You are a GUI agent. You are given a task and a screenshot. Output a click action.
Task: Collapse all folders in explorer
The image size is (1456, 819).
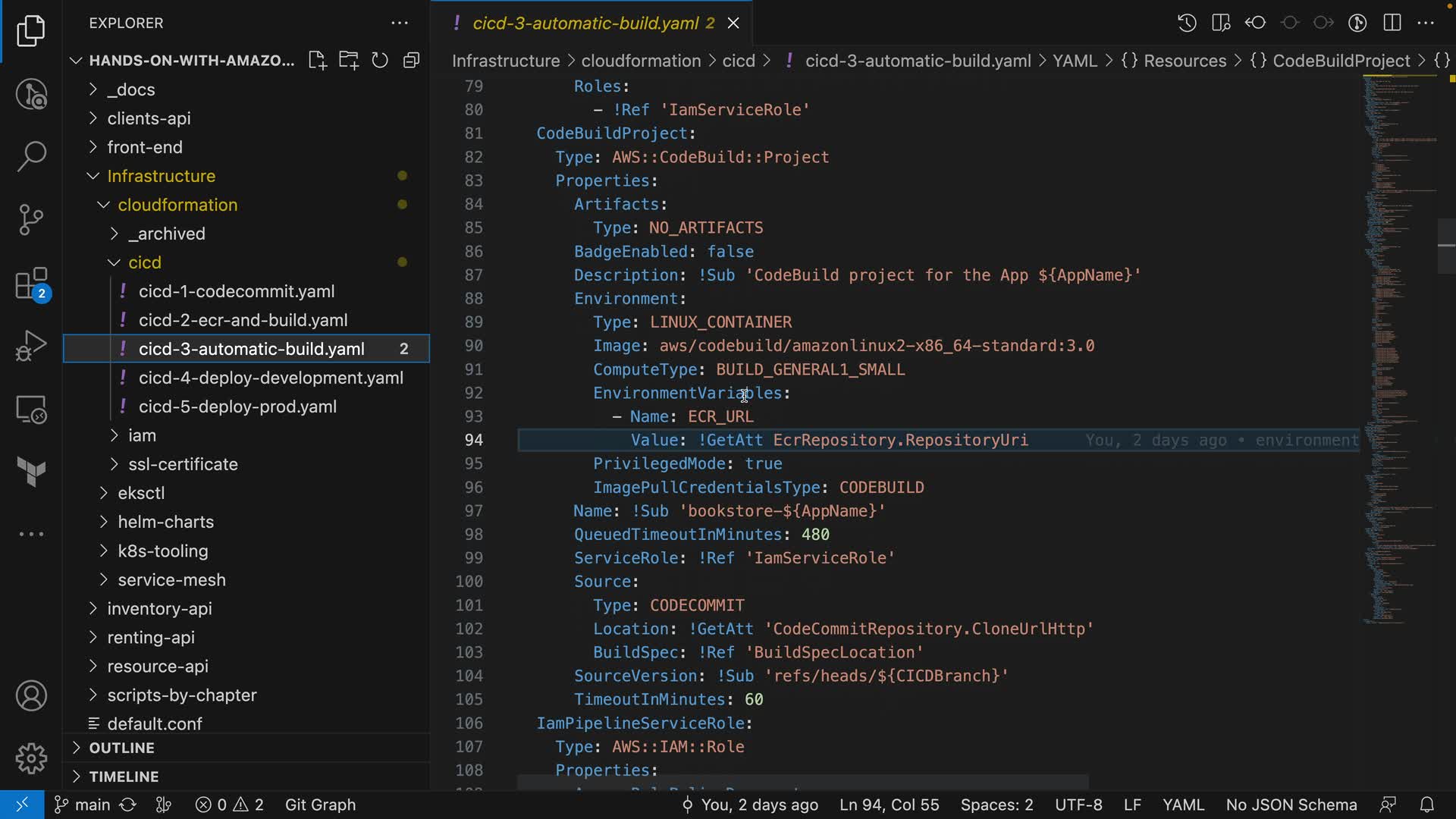[x=411, y=61]
